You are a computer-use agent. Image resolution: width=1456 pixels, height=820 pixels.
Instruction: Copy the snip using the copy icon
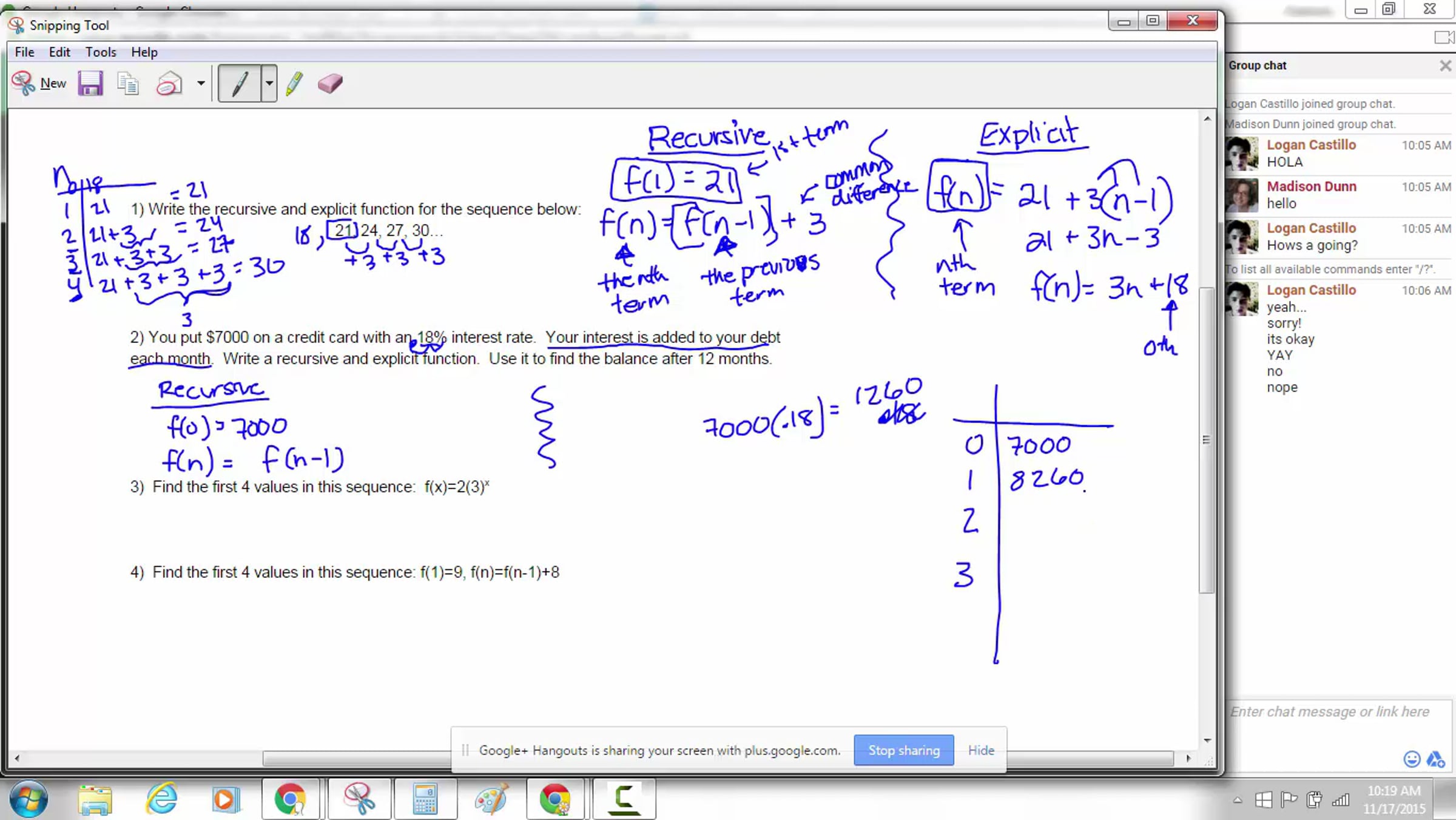128,83
